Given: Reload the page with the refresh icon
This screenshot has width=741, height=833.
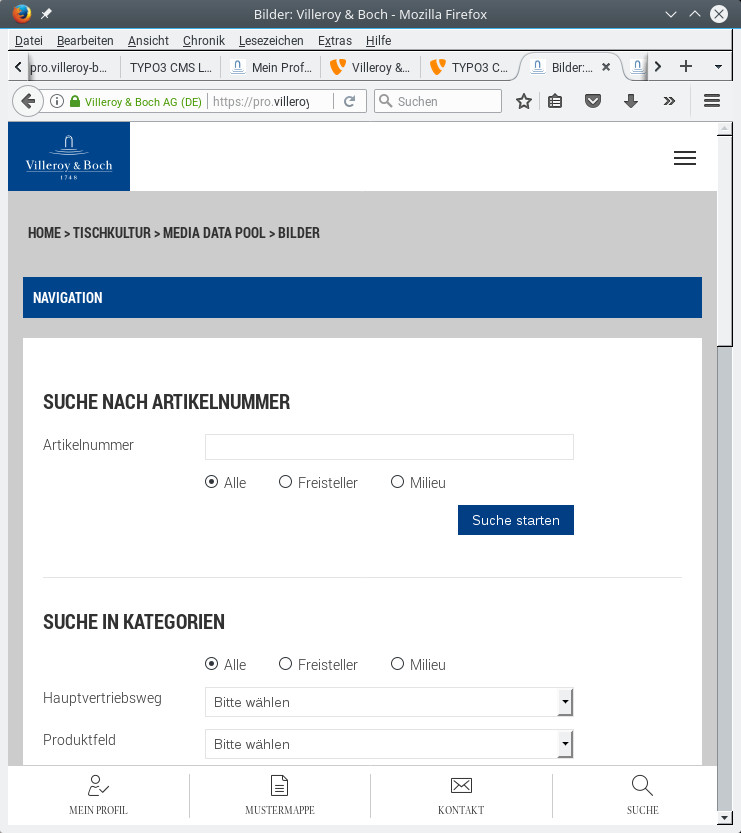Looking at the screenshot, I should (x=349, y=101).
